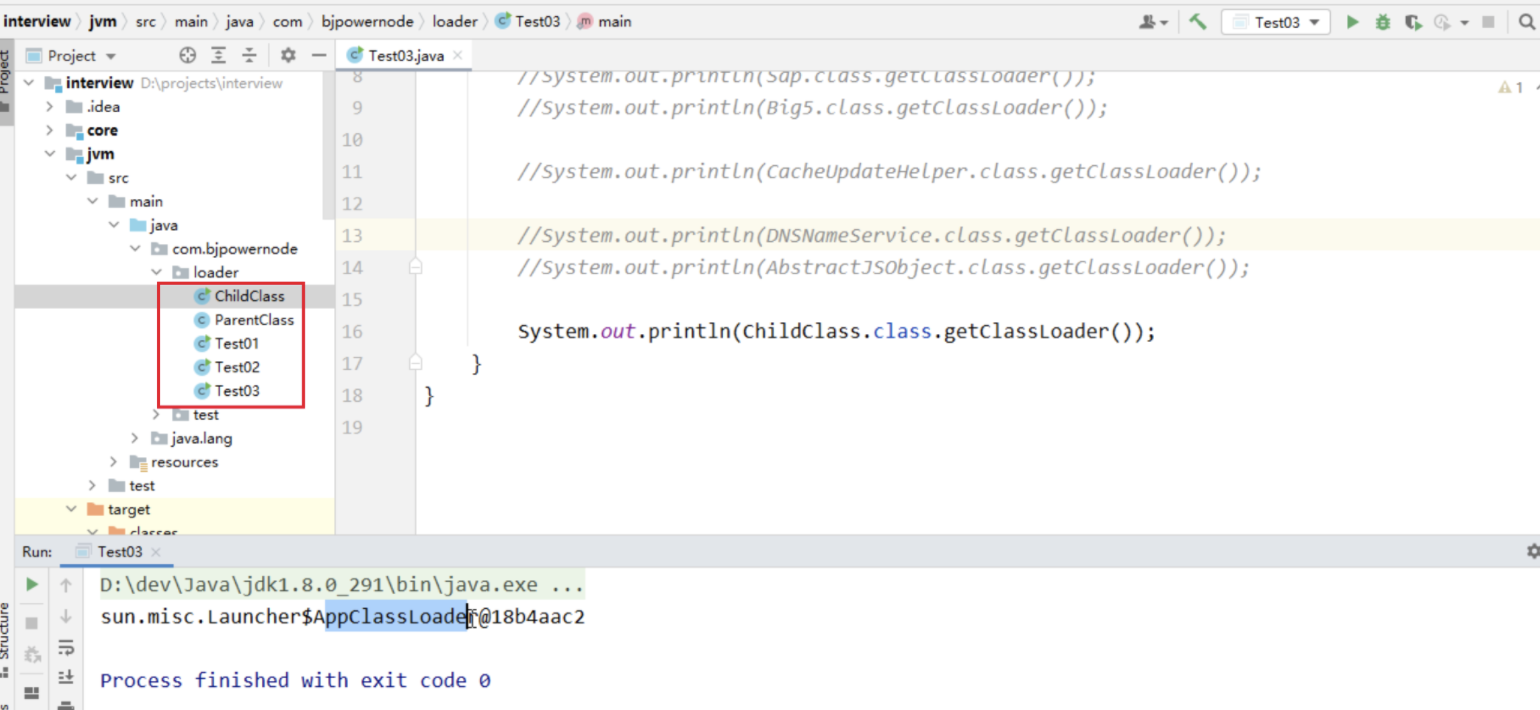This screenshot has height=710, width=1540.
Task: Open Search Everywhere magnifier icon
Action: click(1529, 21)
